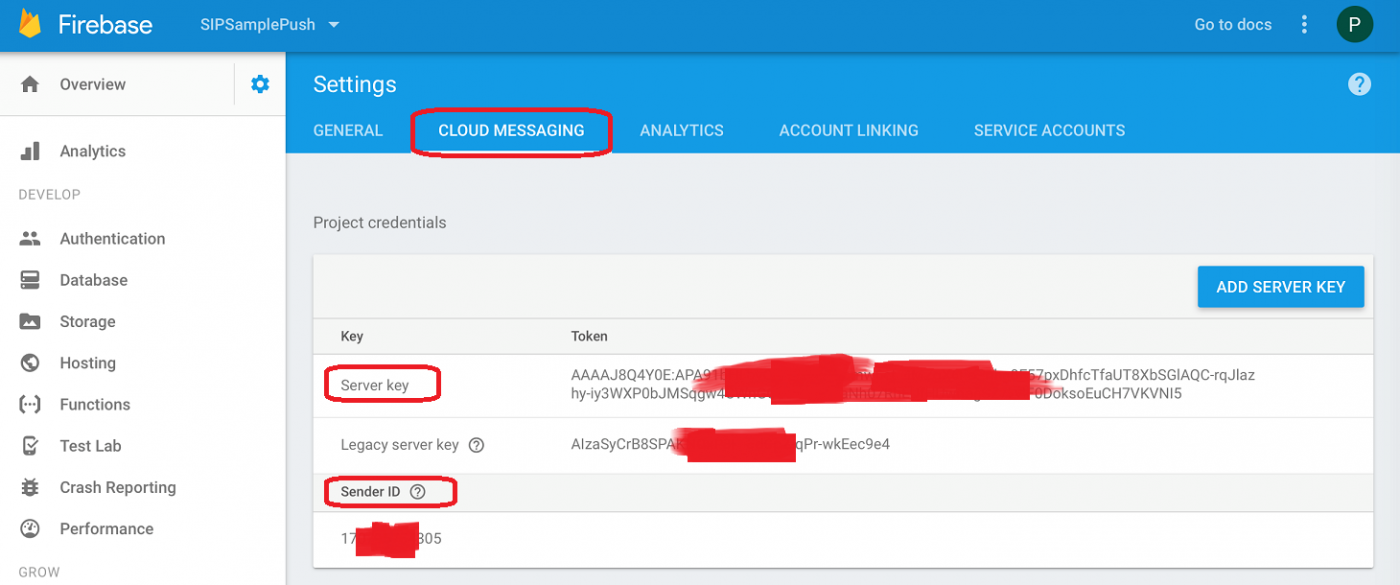Open Authentication in the sidebar
The width and height of the screenshot is (1400, 585).
pyautogui.click(x=112, y=239)
